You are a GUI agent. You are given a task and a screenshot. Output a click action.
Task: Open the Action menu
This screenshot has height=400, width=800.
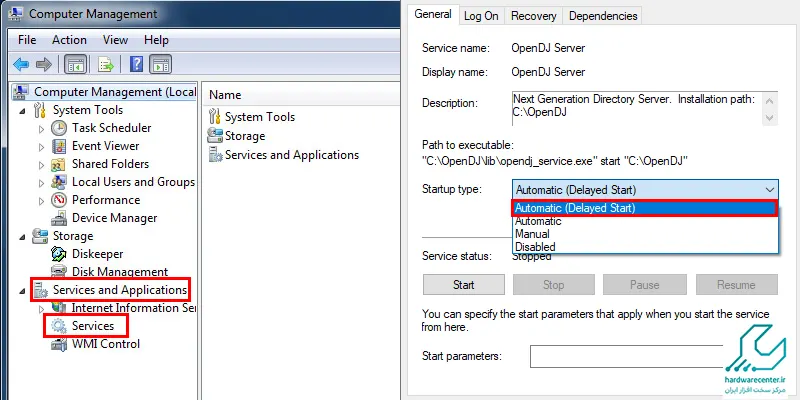point(69,40)
